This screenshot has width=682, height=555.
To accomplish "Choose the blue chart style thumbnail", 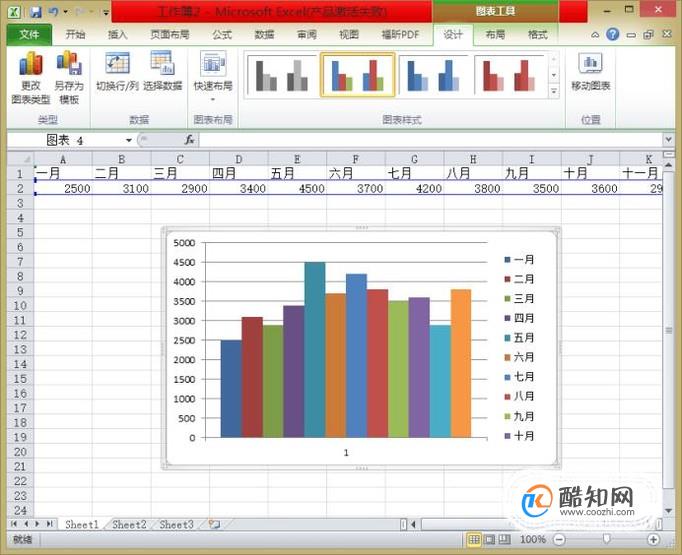I will 433,75.
